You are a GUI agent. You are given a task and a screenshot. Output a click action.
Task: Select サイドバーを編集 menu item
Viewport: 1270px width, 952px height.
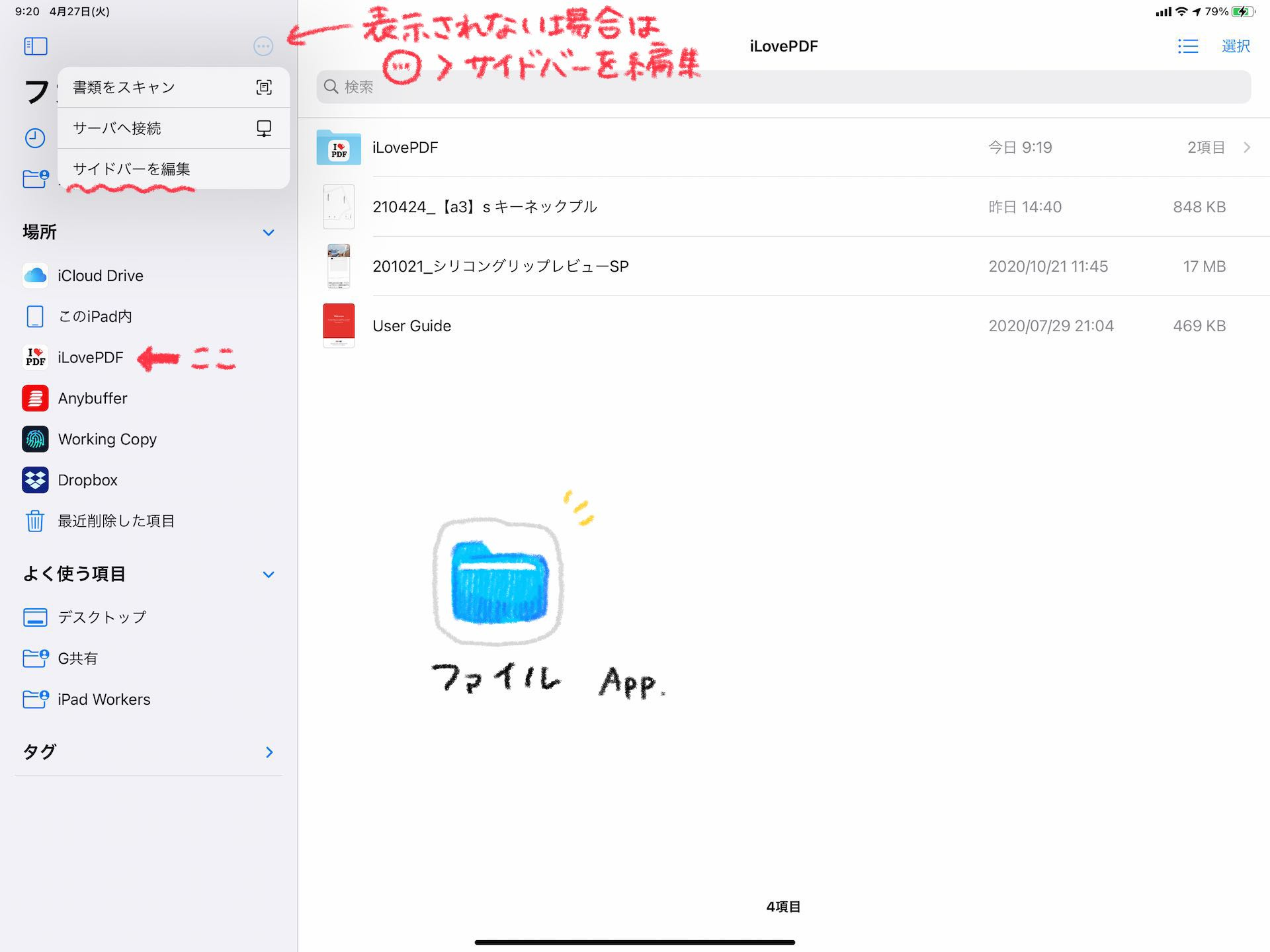[x=173, y=169]
